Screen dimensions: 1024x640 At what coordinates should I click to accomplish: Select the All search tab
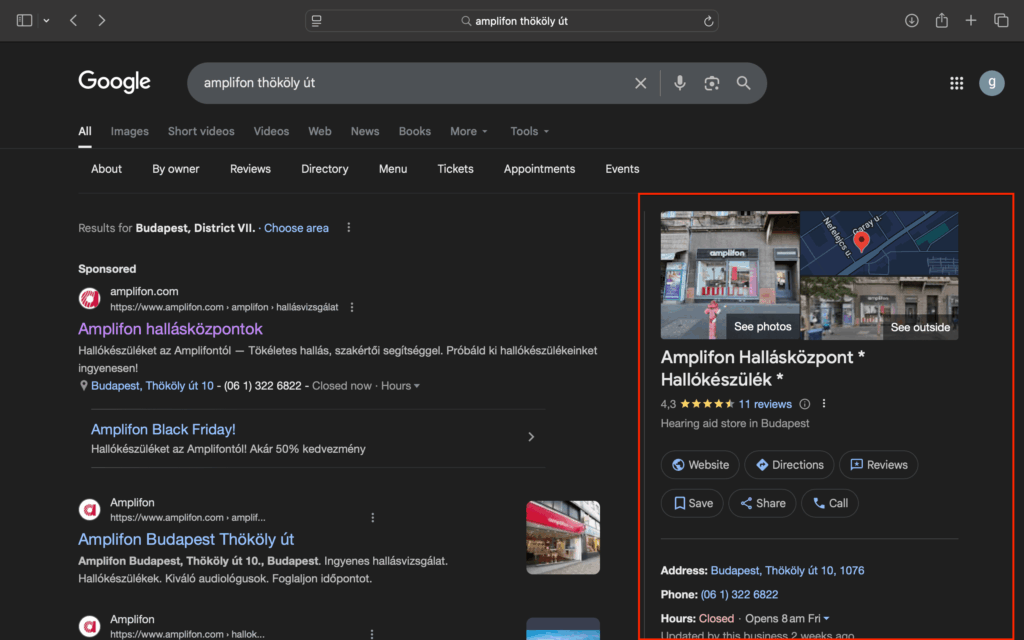85,131
